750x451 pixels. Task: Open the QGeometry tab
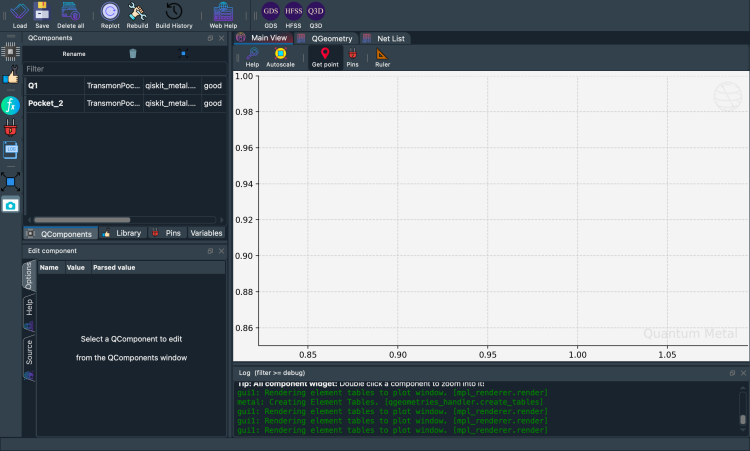pos(325,38)
